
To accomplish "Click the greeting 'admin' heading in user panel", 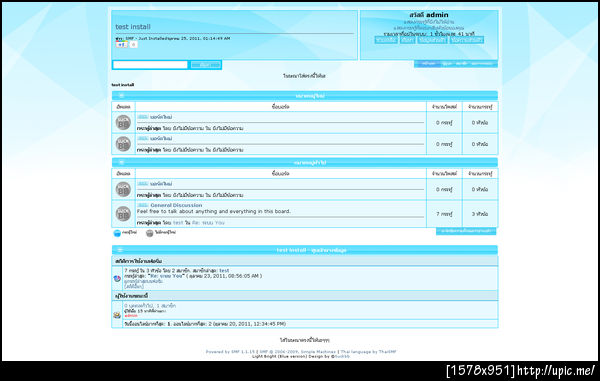I will tap(429, 15).
